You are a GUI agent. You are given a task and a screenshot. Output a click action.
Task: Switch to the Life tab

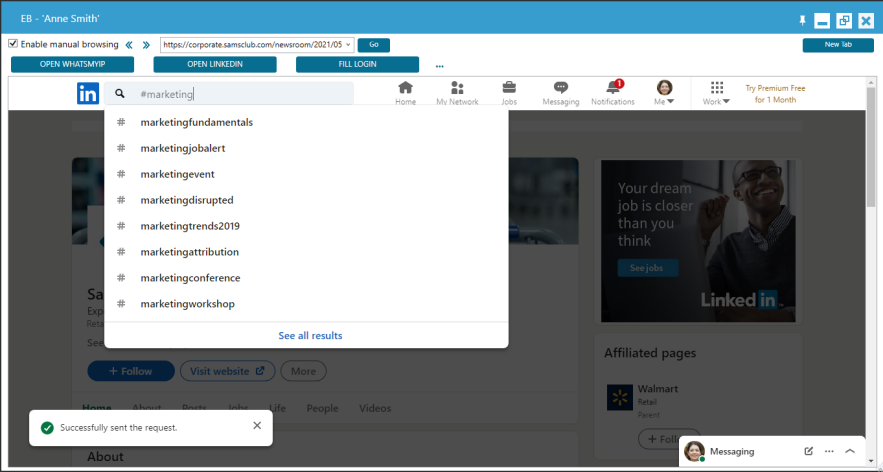[x=278, y=408]
